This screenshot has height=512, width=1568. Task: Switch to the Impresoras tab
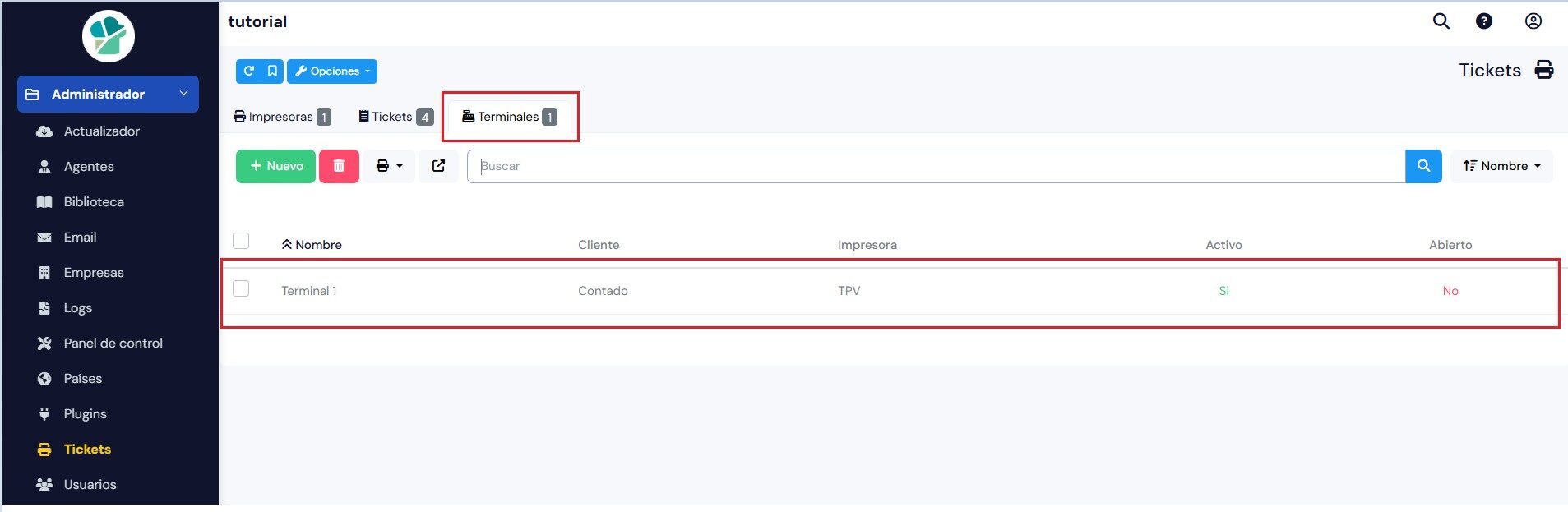point(282,117)
